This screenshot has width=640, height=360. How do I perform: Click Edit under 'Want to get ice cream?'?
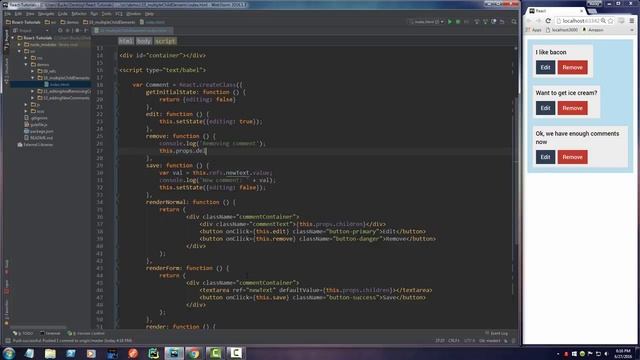[545, 108]
